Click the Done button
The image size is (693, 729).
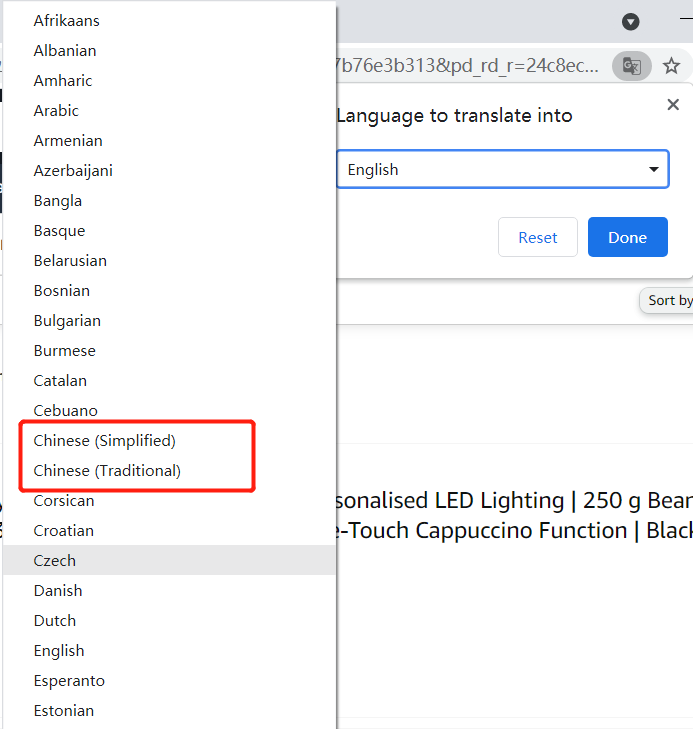[627, 237]
